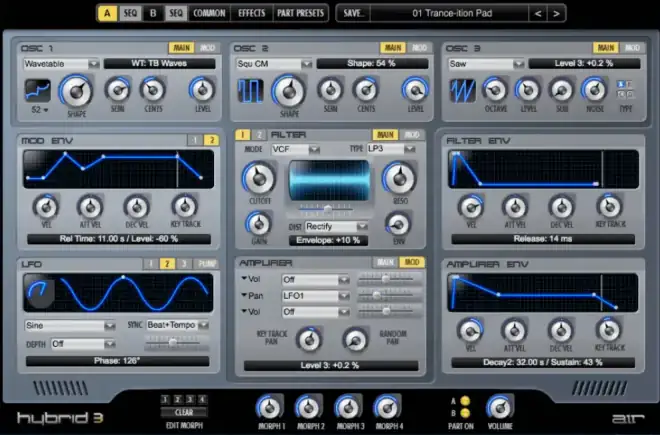Click the Pan modulation amount slider

tap(384, 297)
